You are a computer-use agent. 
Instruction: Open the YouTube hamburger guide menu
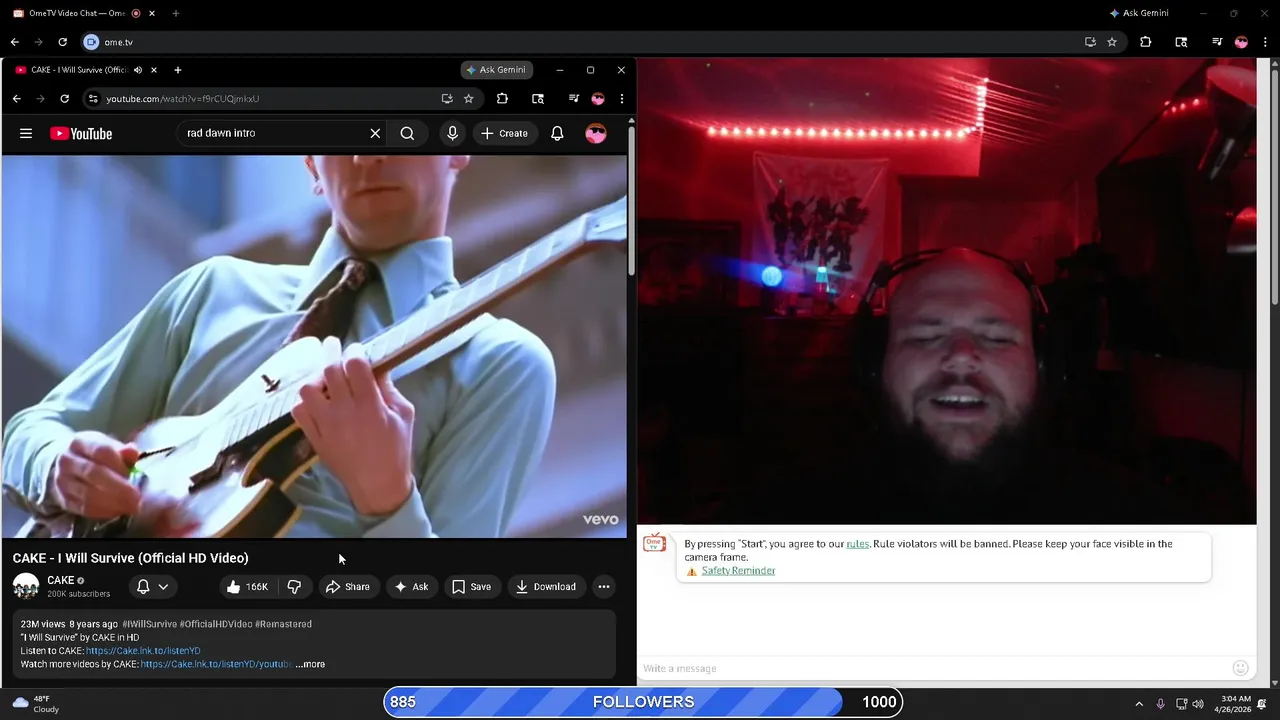tap(26, 133)
